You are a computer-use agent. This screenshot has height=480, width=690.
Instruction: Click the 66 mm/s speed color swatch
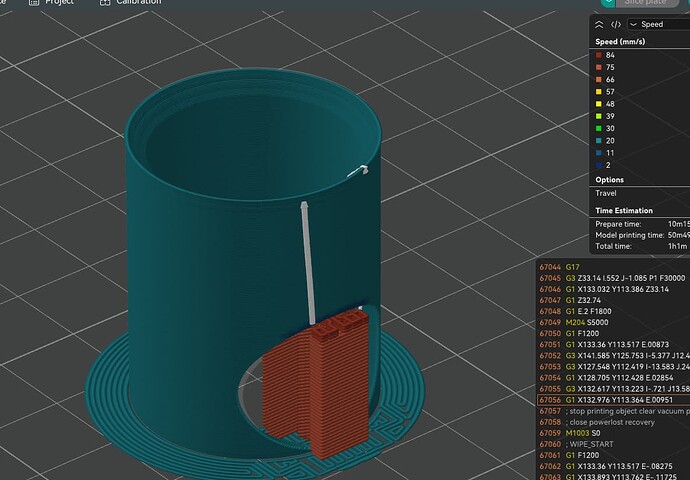click(x=598, y=80)
